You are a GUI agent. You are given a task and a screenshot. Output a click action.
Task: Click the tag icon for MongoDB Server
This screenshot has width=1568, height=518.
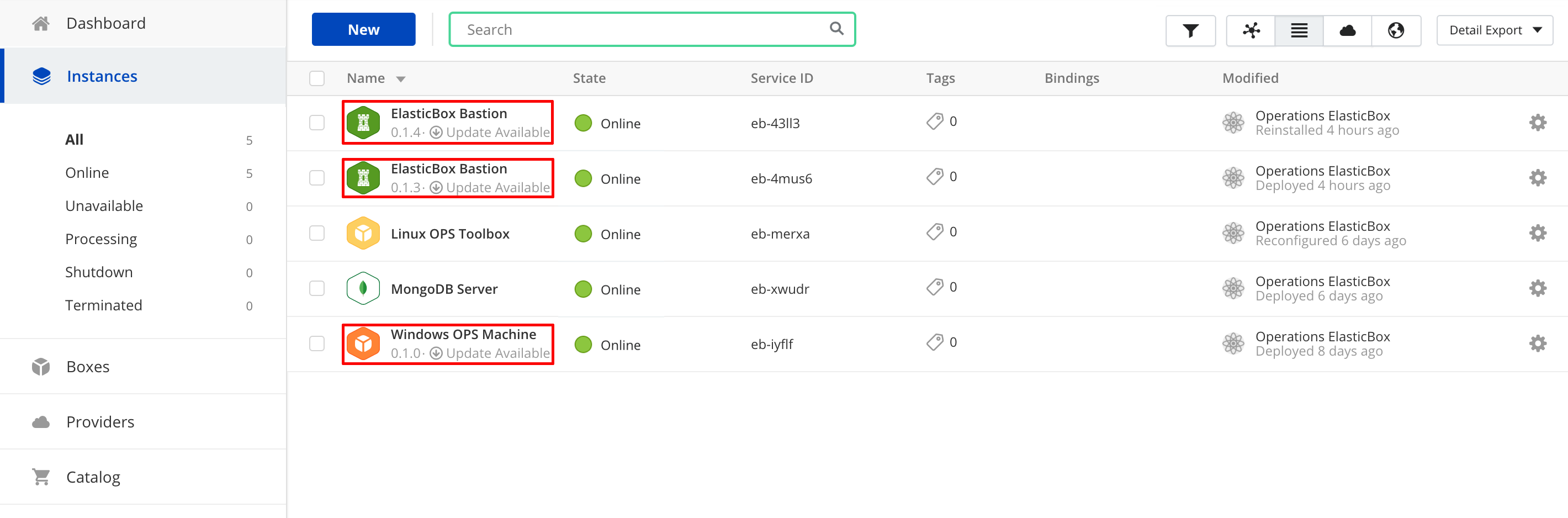point(934,287)
